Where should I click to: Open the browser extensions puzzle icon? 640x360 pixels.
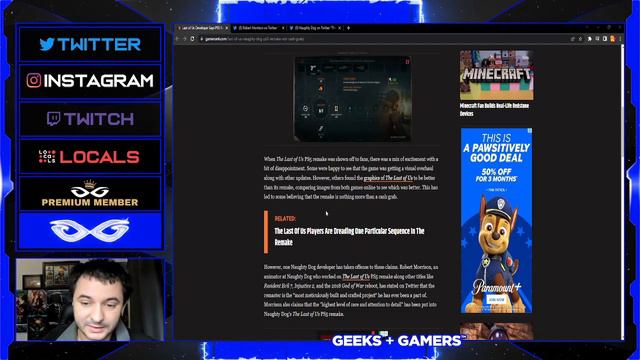589,39
